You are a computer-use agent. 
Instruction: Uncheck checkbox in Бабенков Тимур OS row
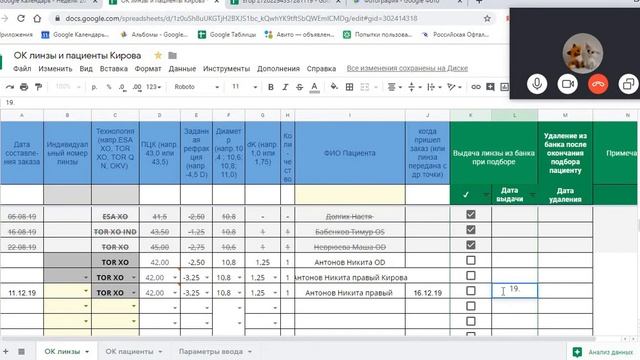click(x=471, y=230)
